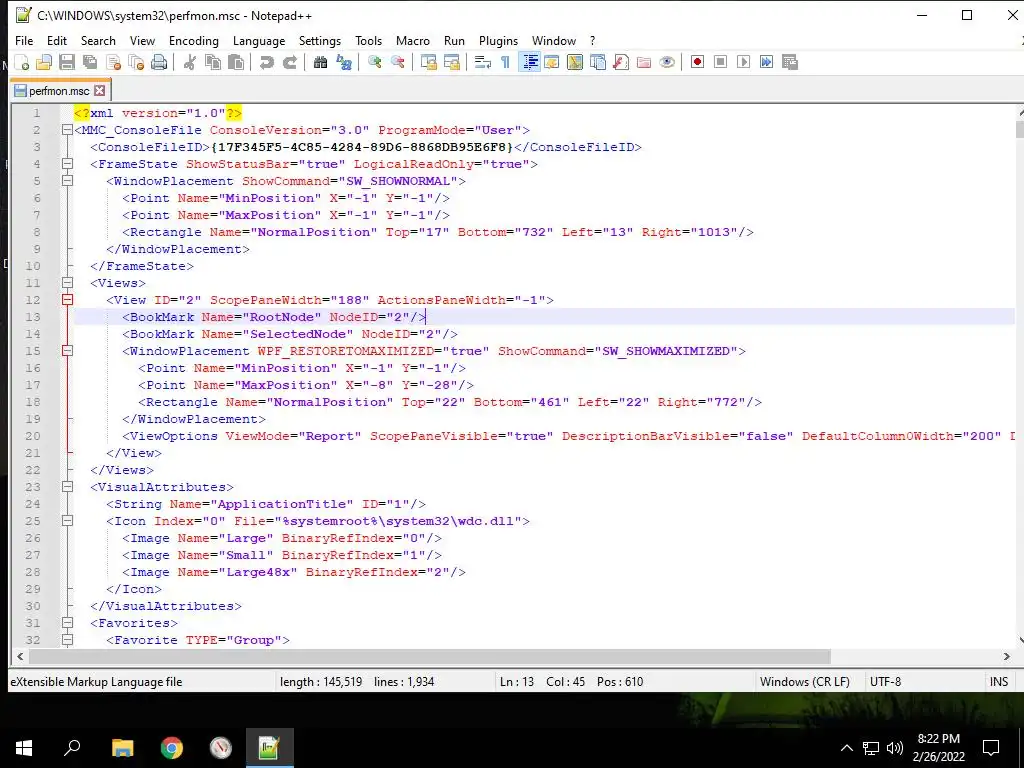Run macro multiple times icon
Viewport: 1024px width, 768px height.
(767, 62)
